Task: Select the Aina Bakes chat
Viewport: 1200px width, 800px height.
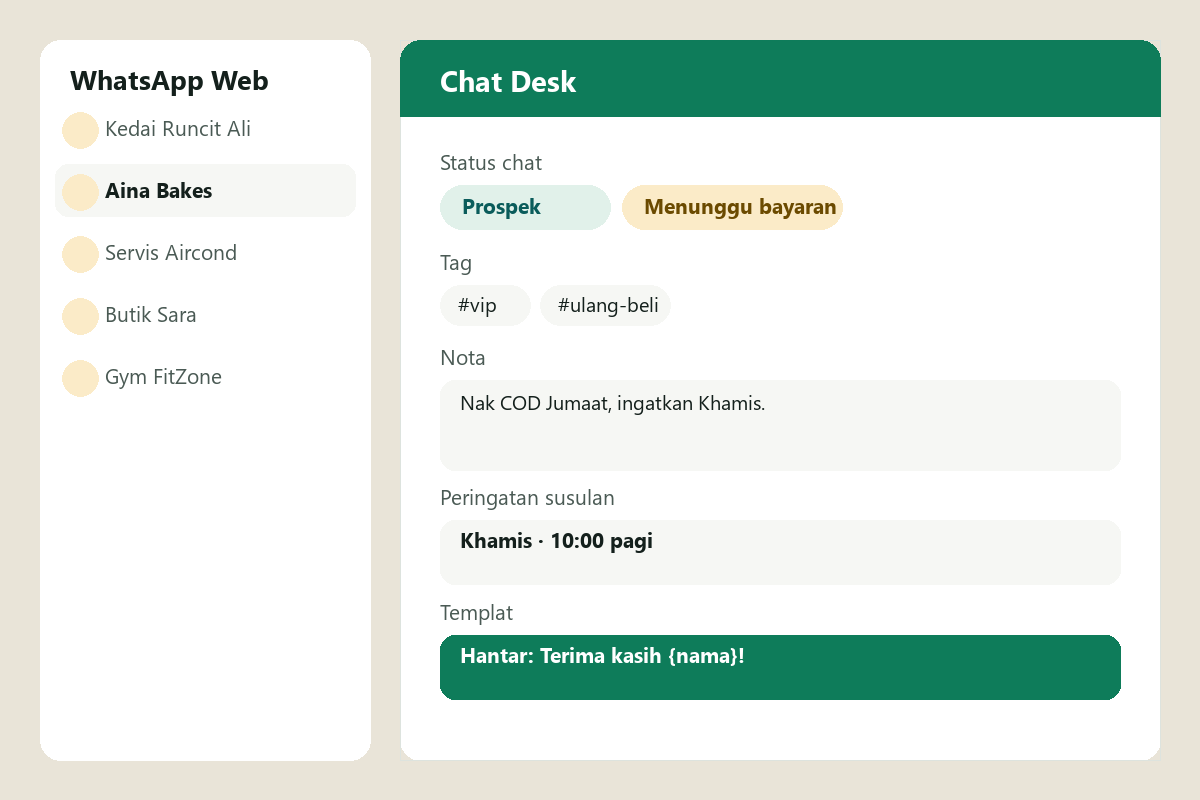Action: 205,191
